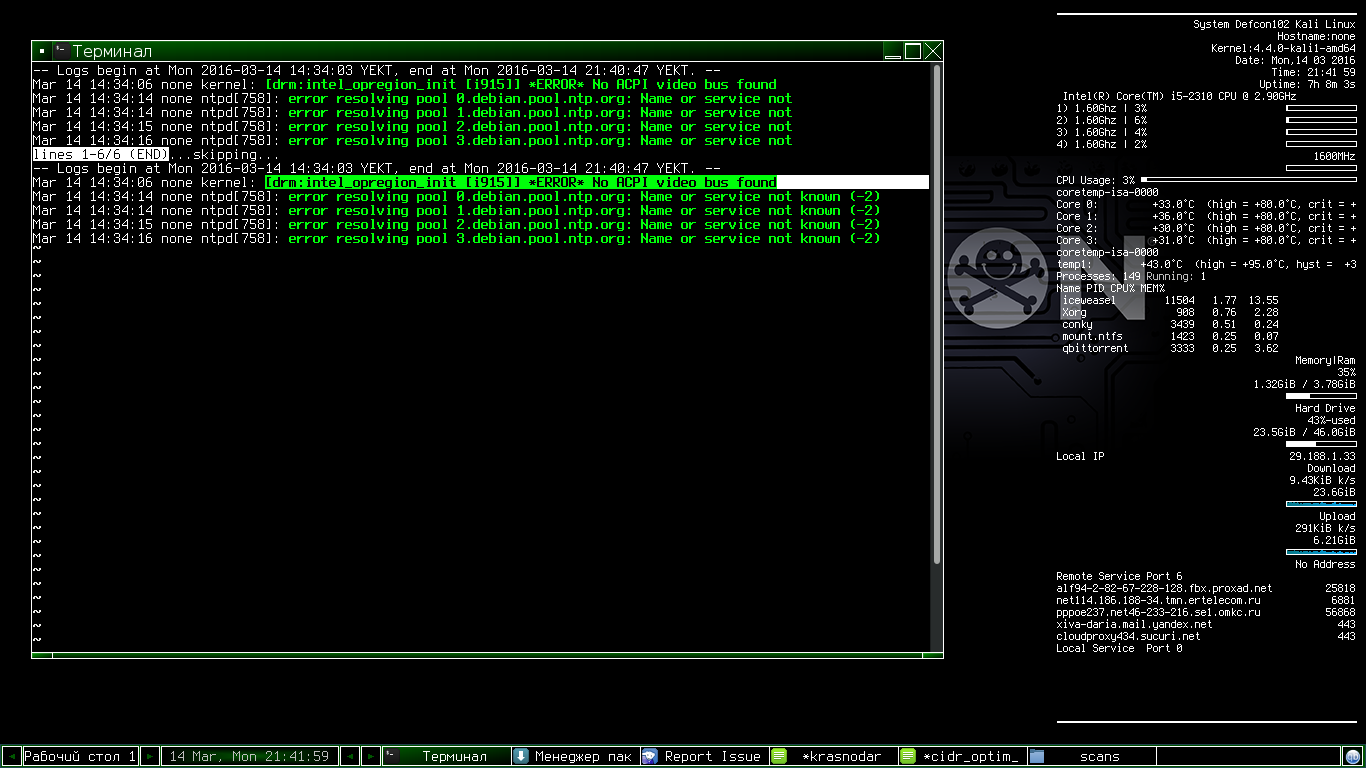
Task: Click pool 0.debian.pool.ntp.org line ending 'known (-2)'
Action: coord(456,196)
